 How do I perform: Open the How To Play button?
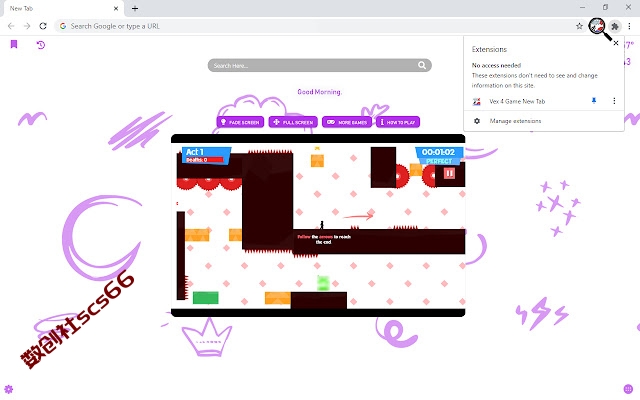tap(398, 122)
